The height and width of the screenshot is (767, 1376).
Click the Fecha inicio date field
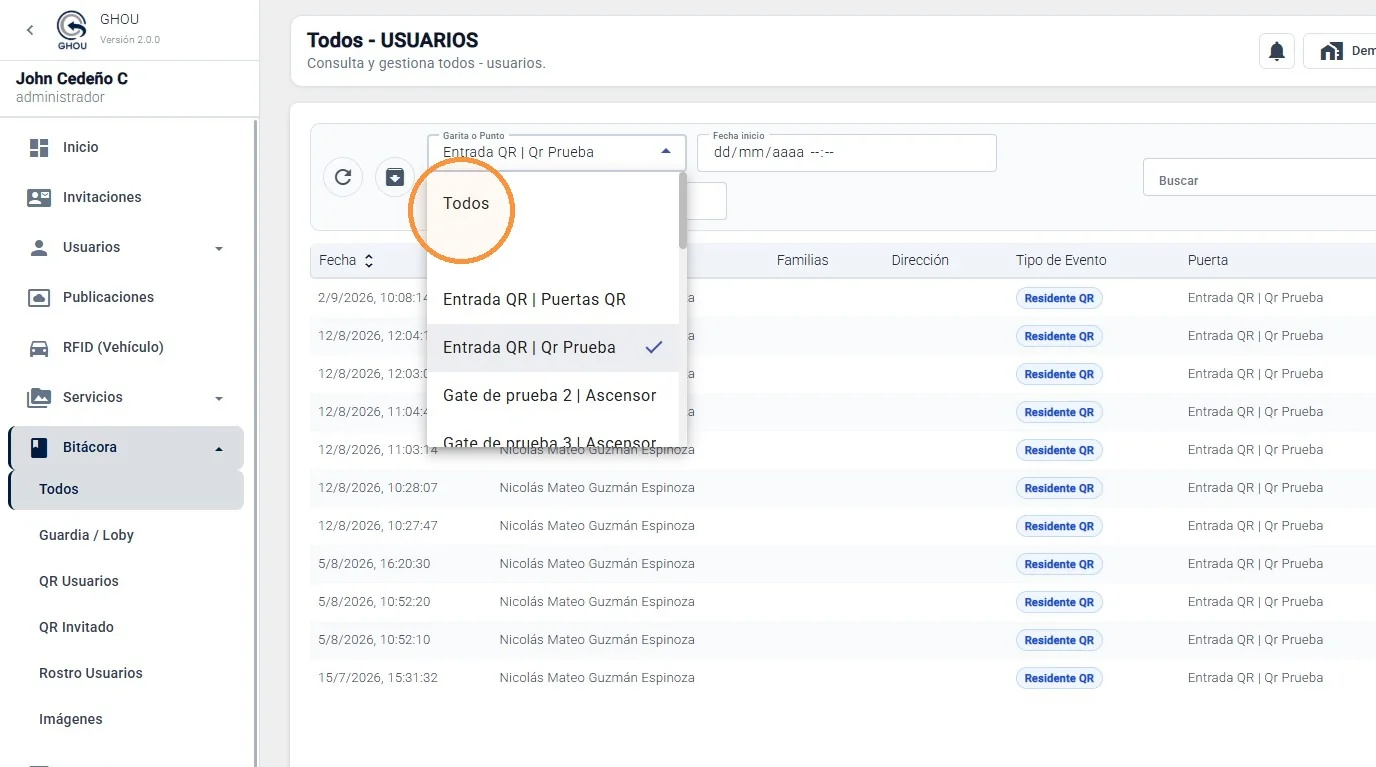point(847,153)
